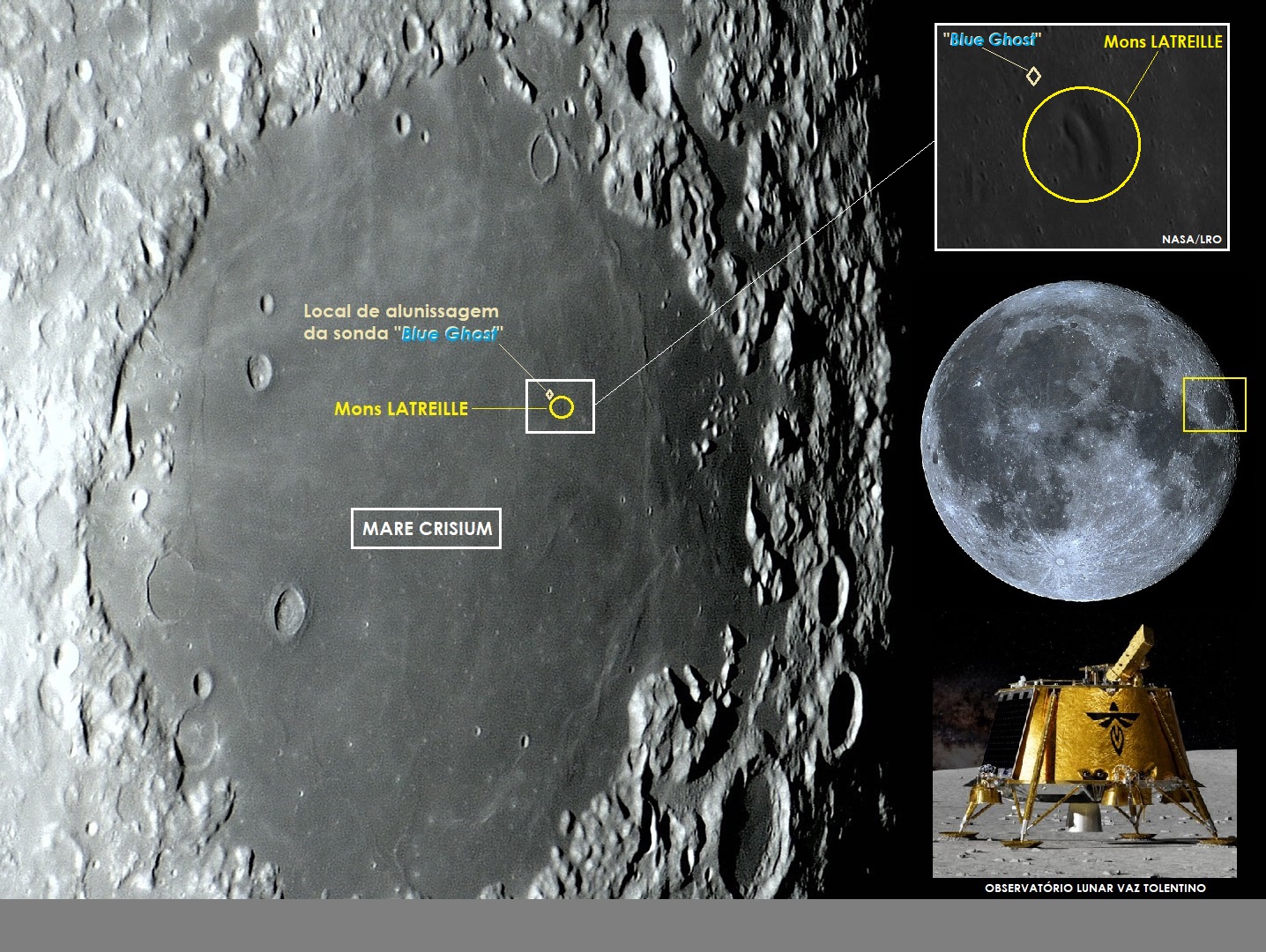The width and height of the screenshot is (1266, 952).
Task: Click the "Blue Ghost" label in the inset
Action: pos(992,39)
